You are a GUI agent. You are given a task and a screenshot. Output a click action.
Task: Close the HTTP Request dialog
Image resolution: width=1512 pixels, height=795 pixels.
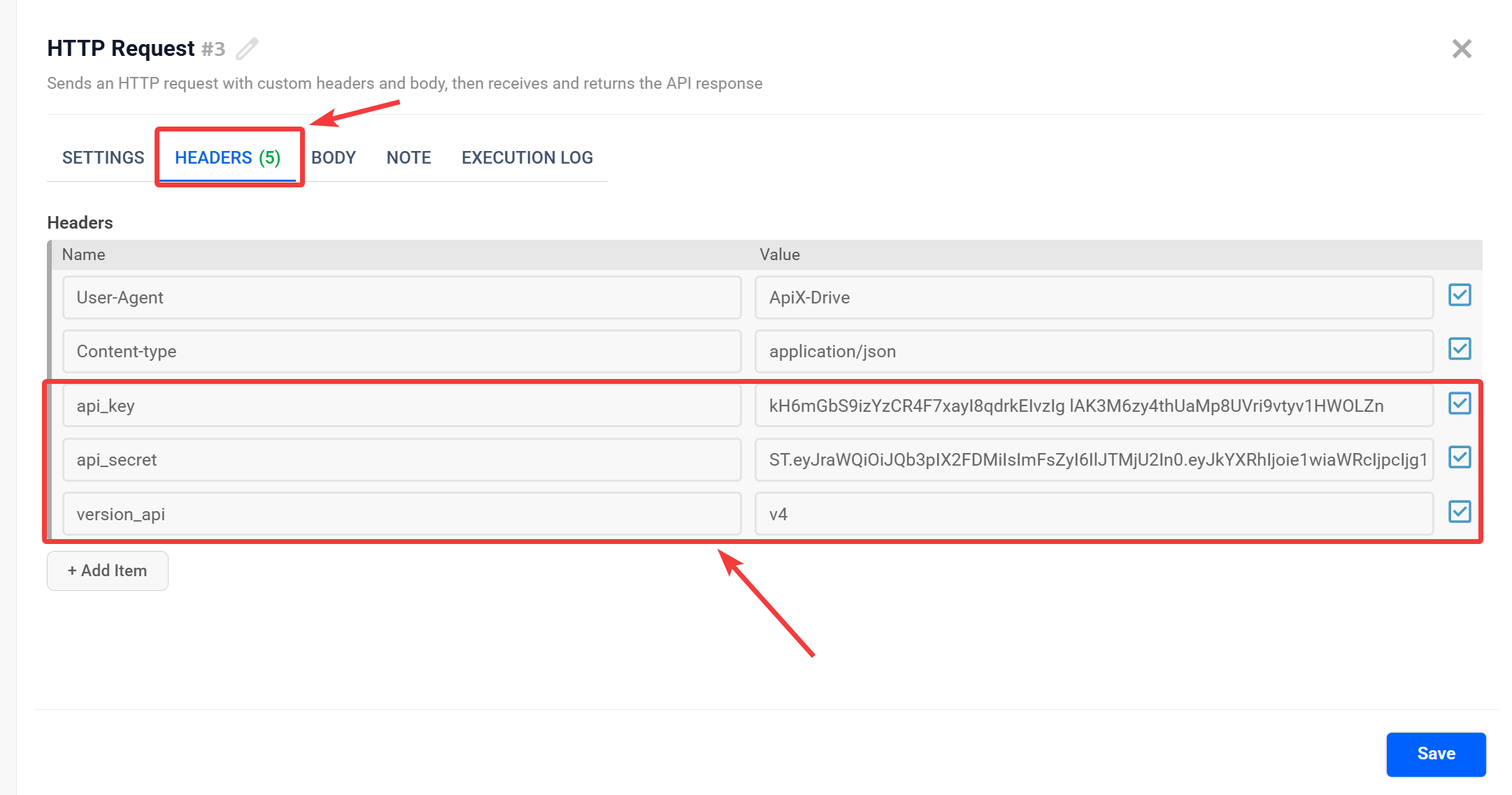(1461, 48)
